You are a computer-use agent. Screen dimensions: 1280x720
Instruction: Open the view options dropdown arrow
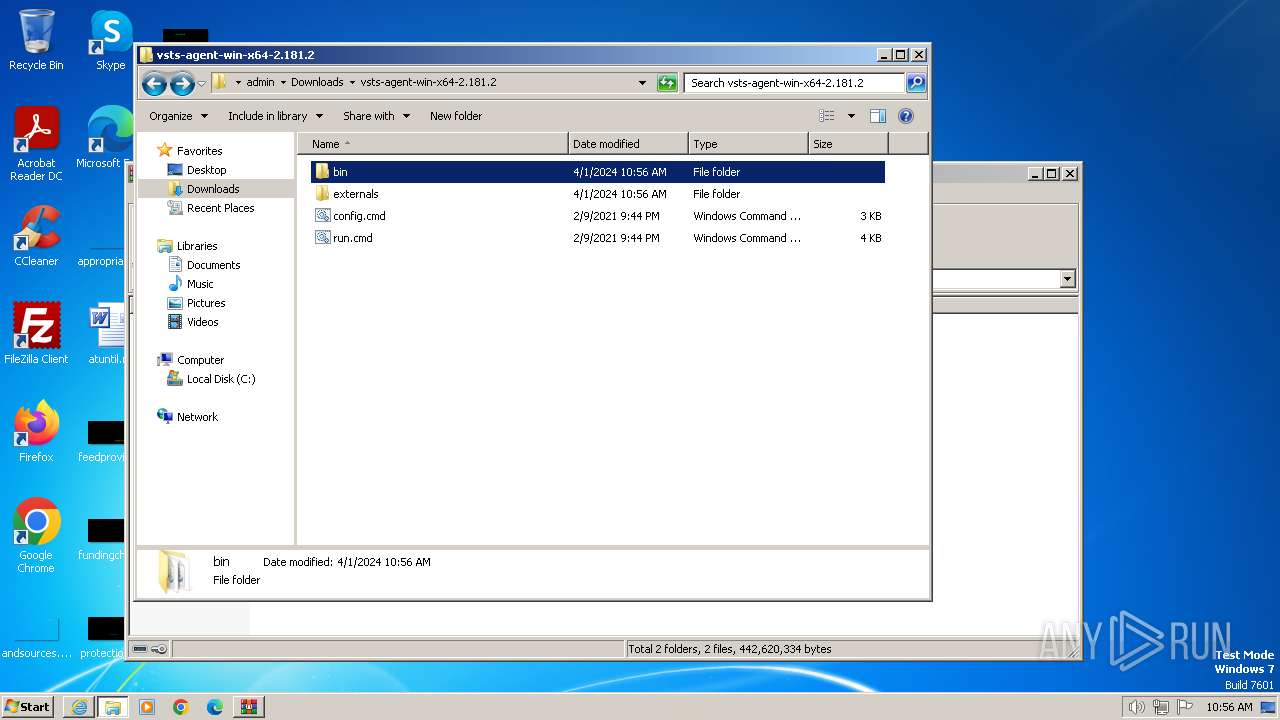coord(851,116)
